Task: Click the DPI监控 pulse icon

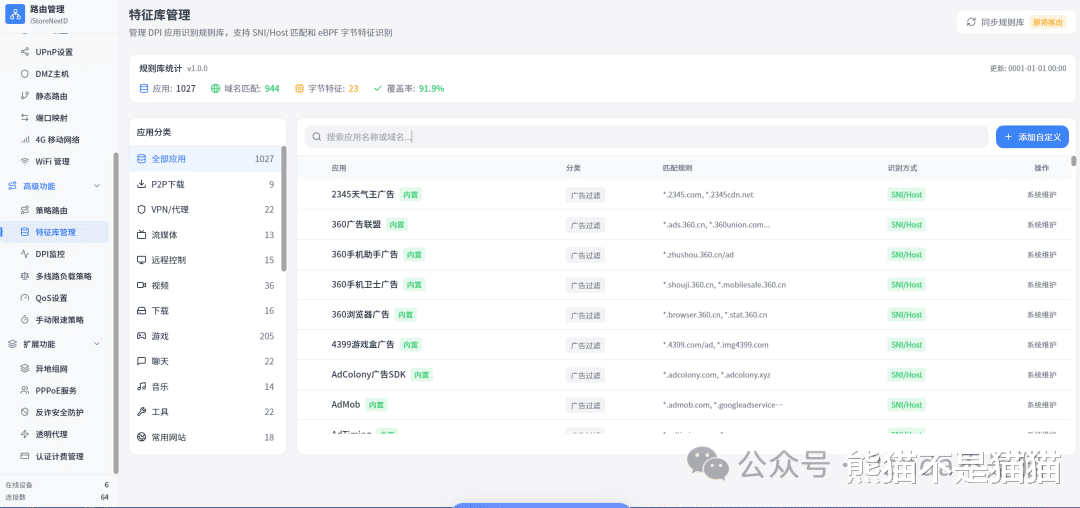Action: (x=25, y=254)
